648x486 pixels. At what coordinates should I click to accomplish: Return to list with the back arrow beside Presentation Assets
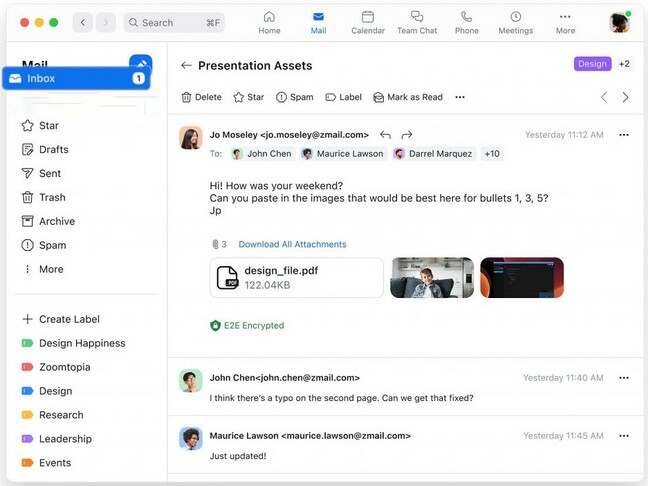click(x=186, y=65)
